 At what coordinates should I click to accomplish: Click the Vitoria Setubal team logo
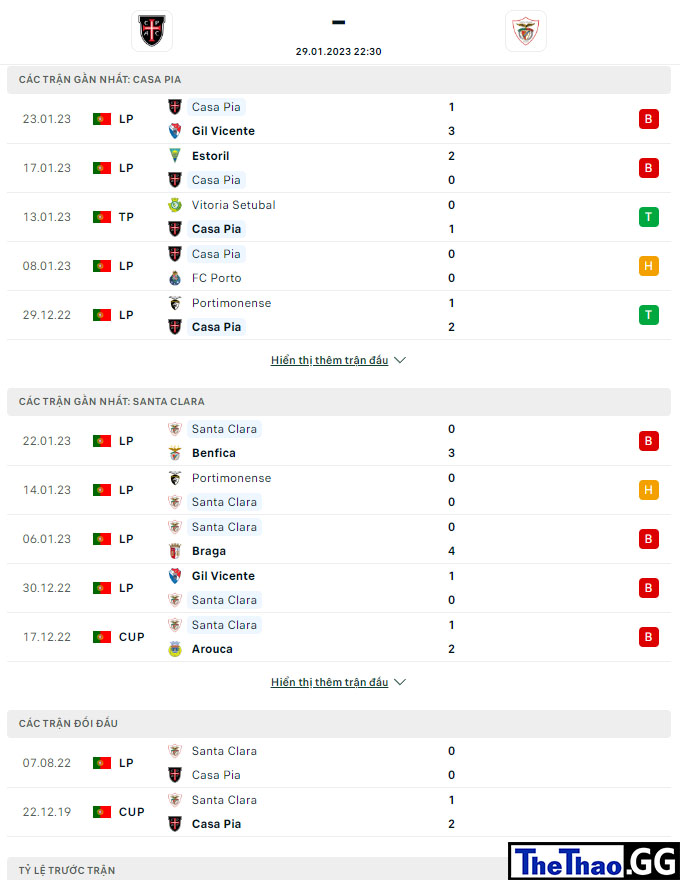click(x=175, y=205)
